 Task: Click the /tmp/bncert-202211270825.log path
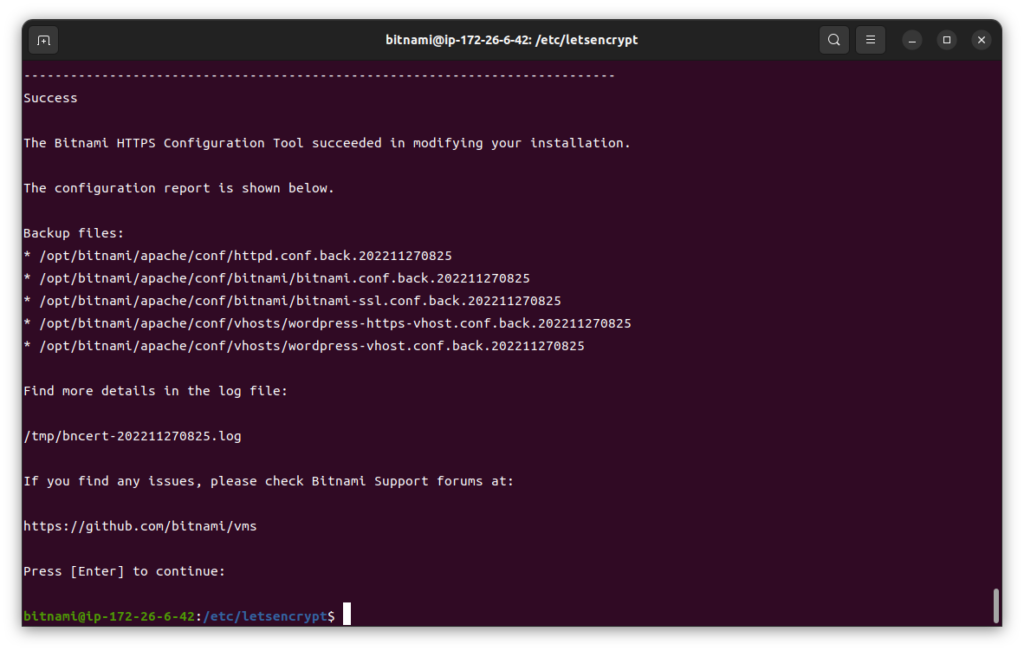click(133, 436)
